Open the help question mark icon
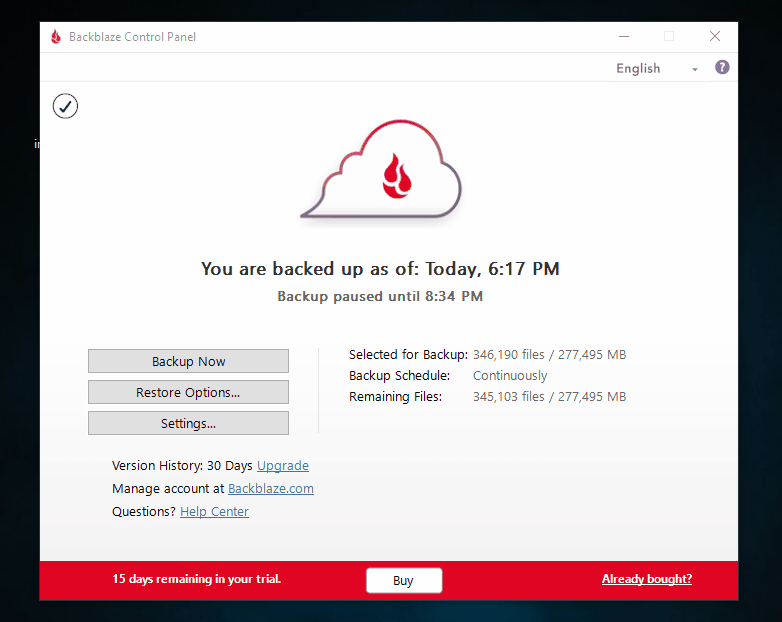 pos(722,67)
